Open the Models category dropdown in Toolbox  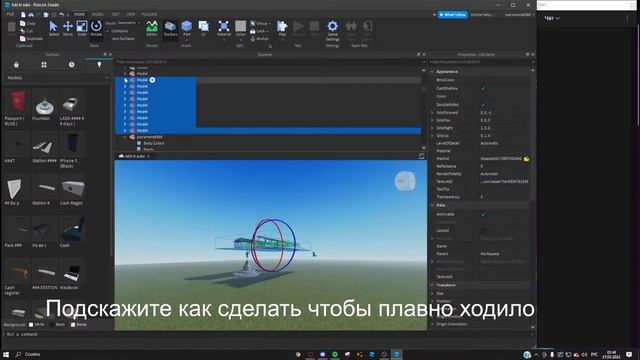(x=58, y=78)
